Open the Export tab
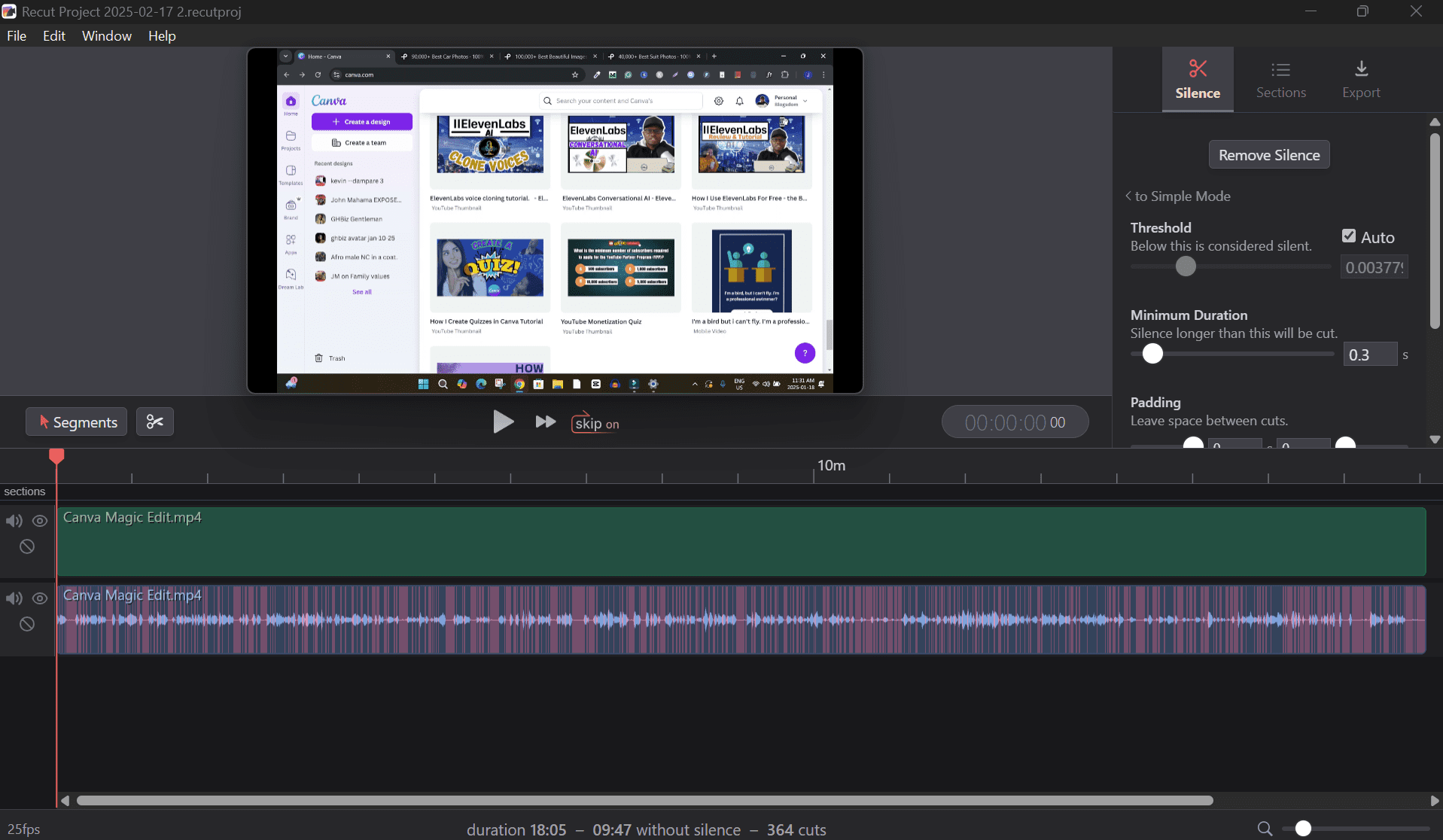Viewport: 1443px width, 840px height. click(x=1361, y=80)
